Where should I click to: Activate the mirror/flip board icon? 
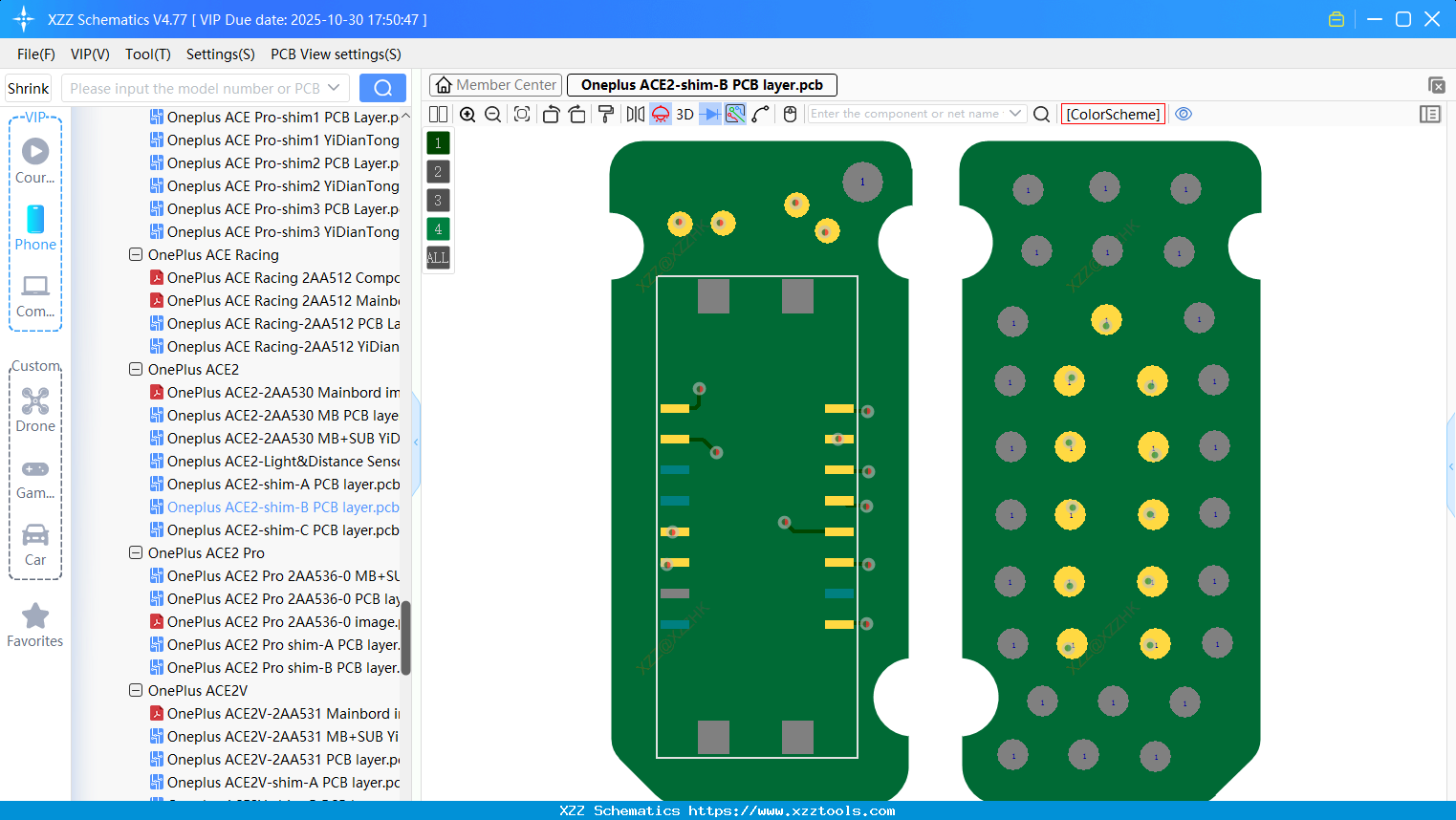click(x=638, y=114)
